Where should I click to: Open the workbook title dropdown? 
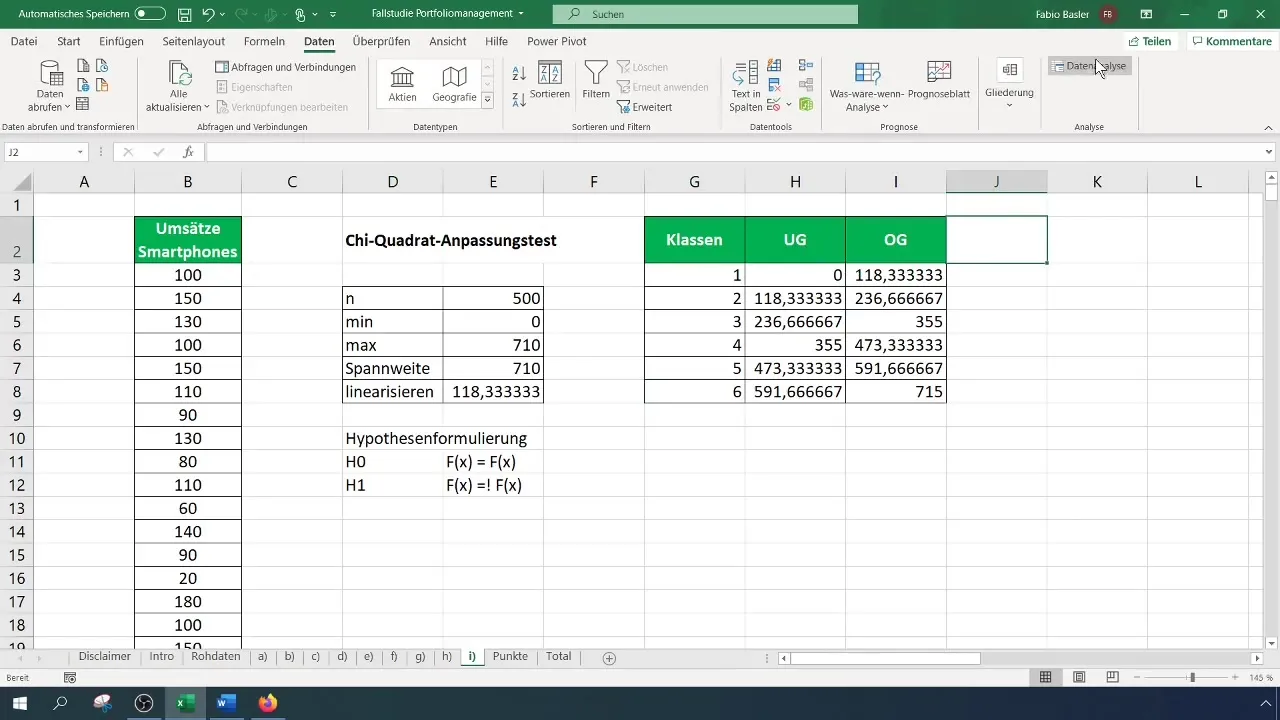(522, 14)
